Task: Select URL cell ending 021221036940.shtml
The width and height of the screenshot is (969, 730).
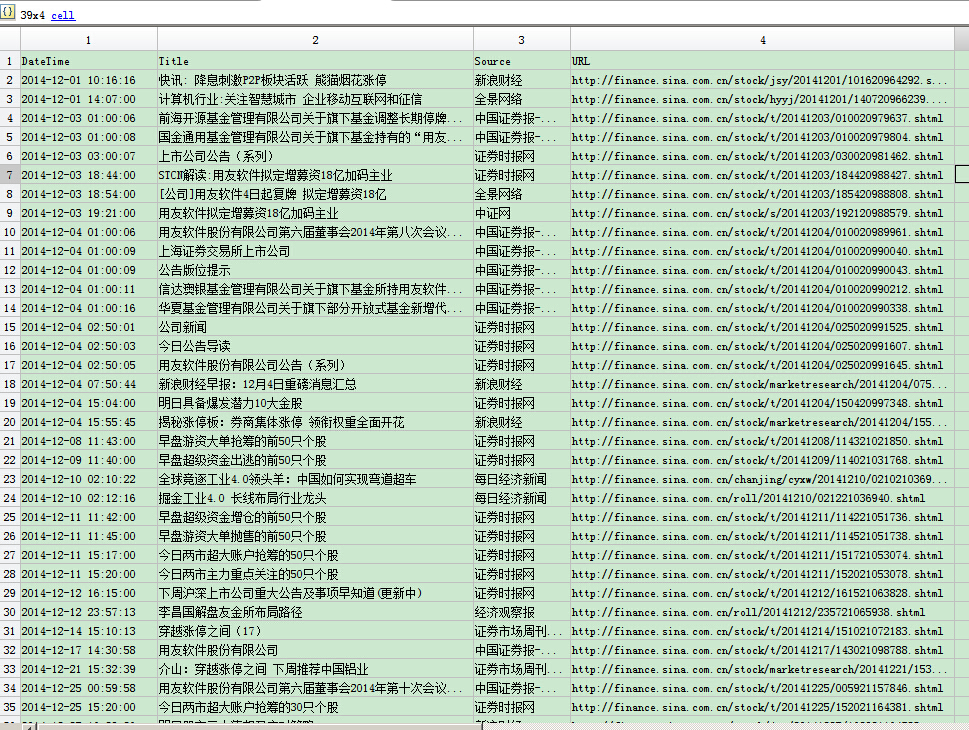Action: [x=763, y=498]
